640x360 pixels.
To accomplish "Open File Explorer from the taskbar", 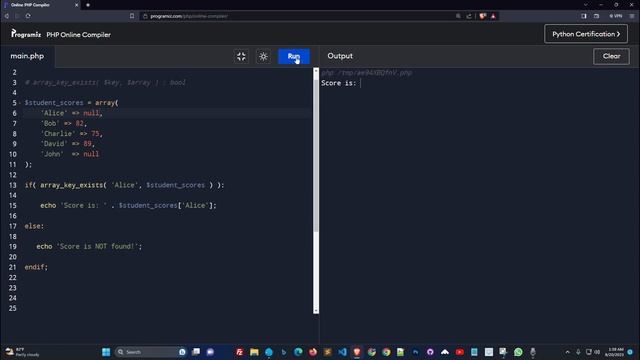I will point(254,352).
